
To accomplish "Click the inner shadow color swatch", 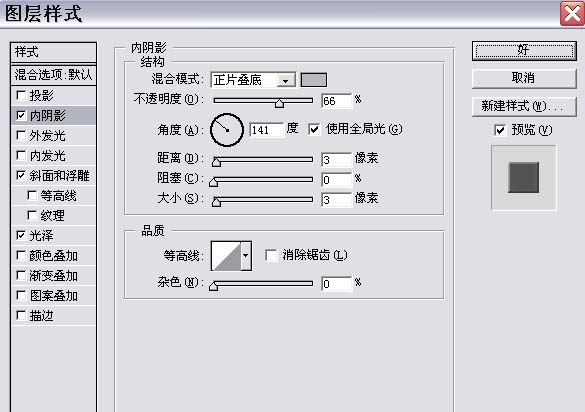I will [x=314, y=80].
